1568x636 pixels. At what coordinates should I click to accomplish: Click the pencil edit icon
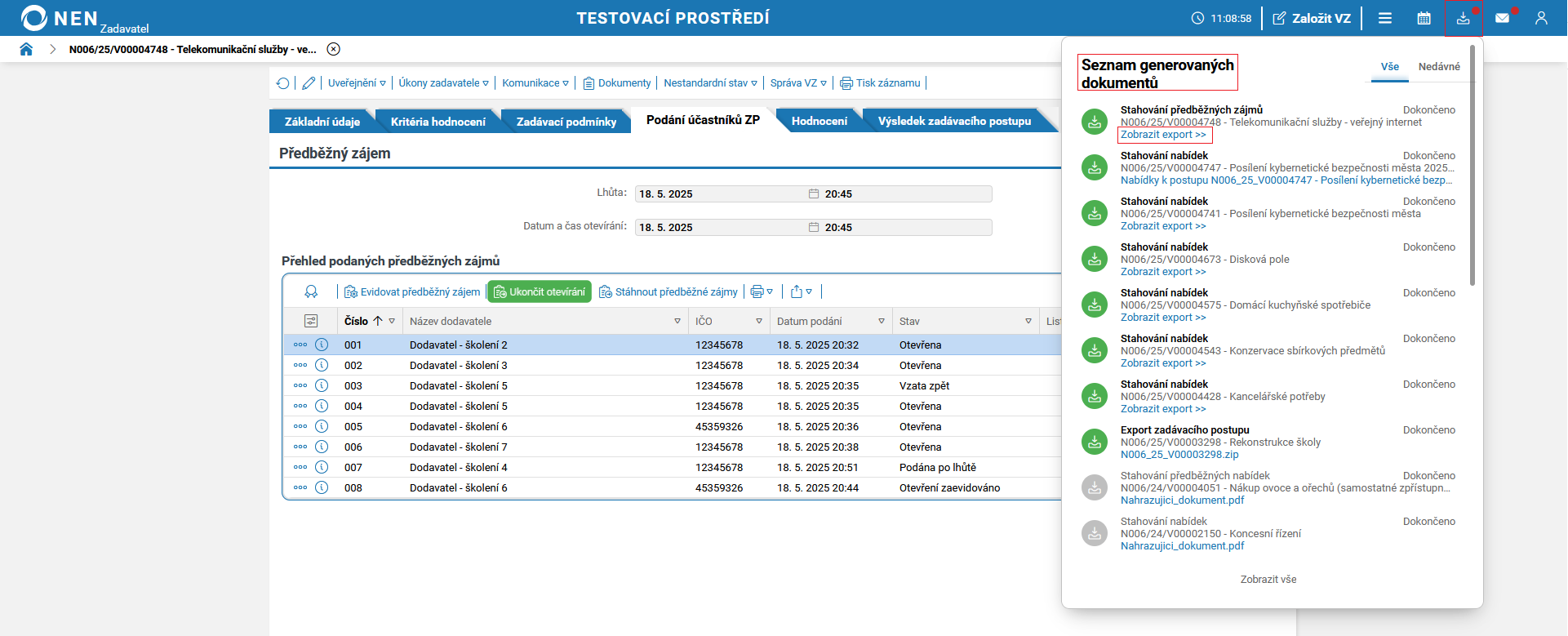coord(308,83)
